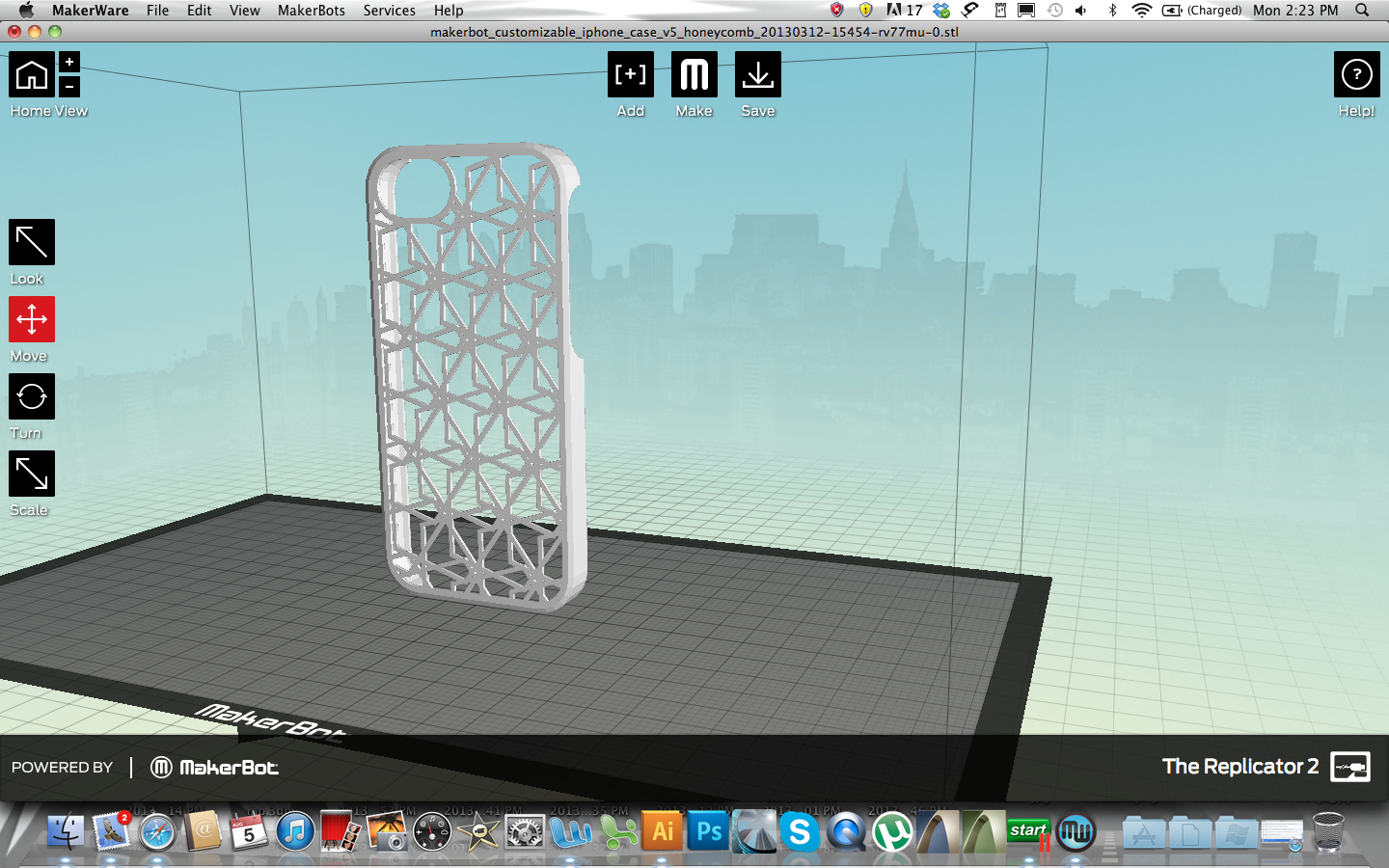Open Safari from the dock
This screenshot has height=868, width=1389.
pyautogui.click(x=157, y=831)
